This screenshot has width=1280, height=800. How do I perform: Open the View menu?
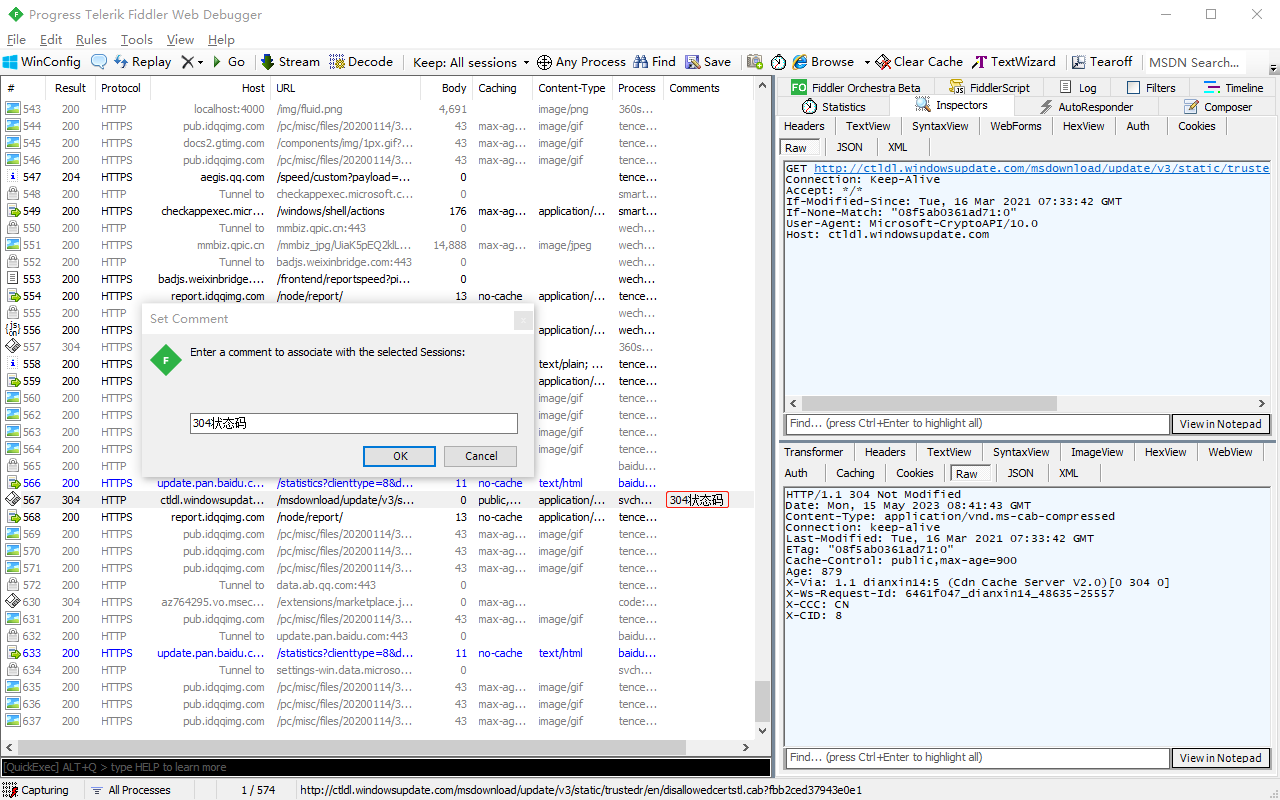click(180, 40)
